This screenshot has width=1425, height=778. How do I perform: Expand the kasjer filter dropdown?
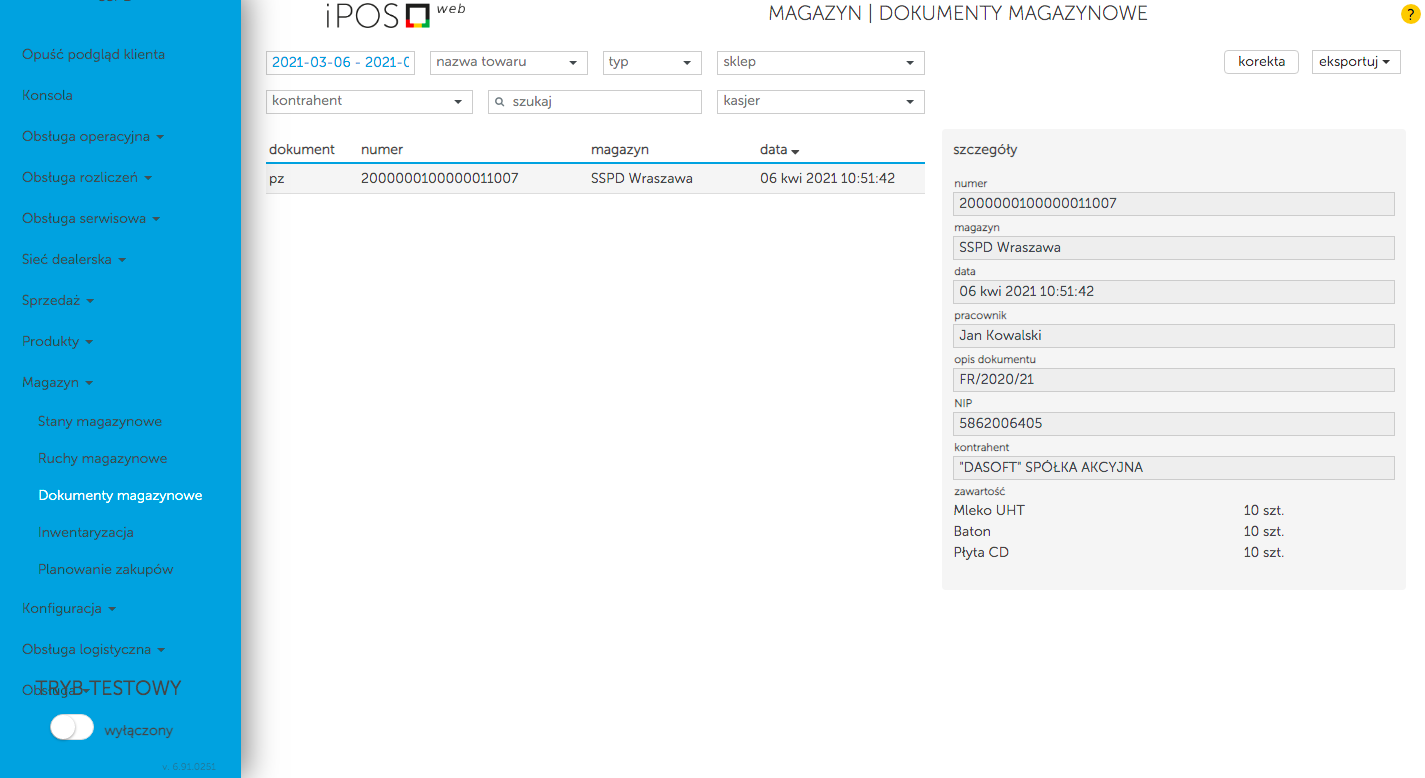click(820, 101)
